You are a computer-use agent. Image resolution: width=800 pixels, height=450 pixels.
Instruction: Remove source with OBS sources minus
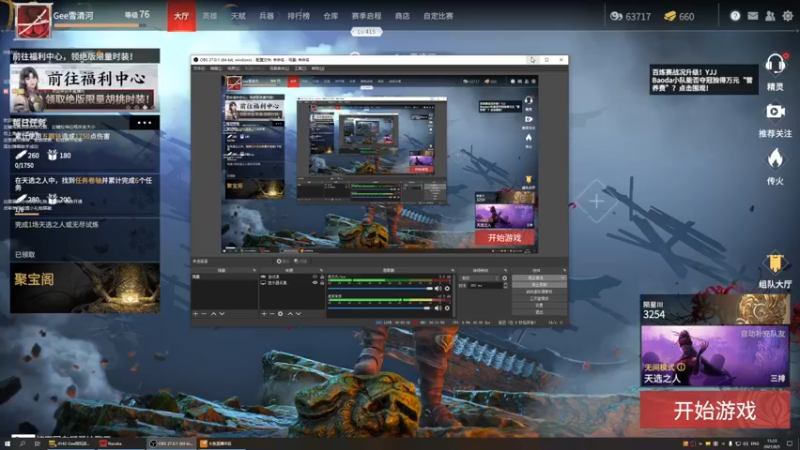coord(272,314)
